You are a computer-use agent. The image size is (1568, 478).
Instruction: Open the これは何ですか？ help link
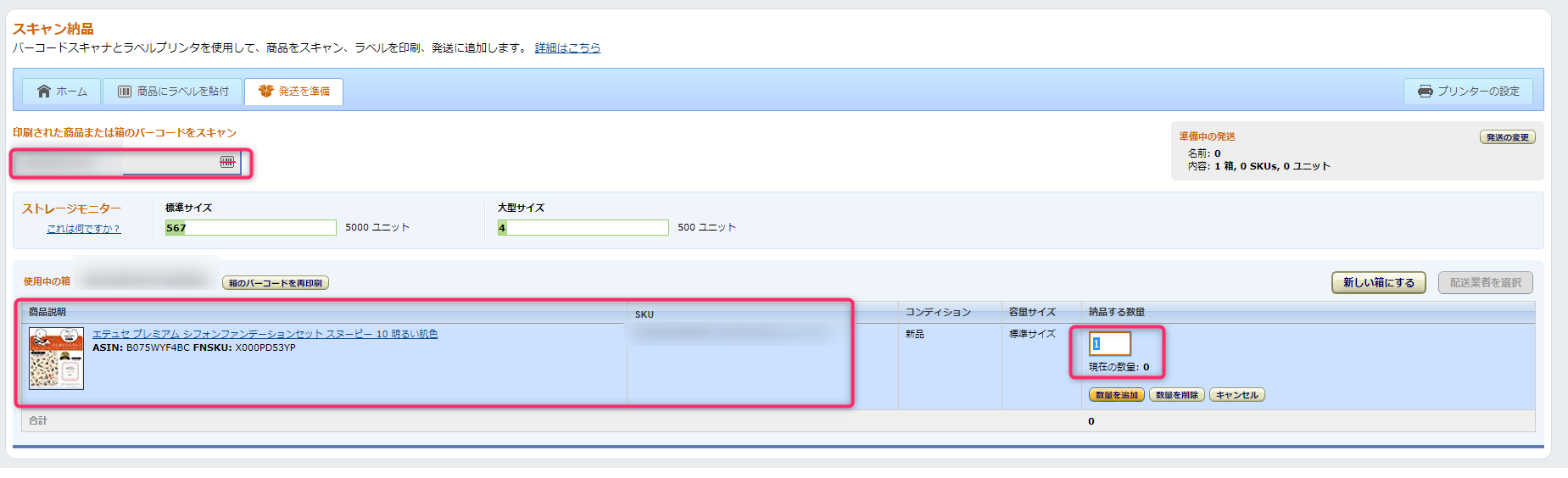pos(83,229)
